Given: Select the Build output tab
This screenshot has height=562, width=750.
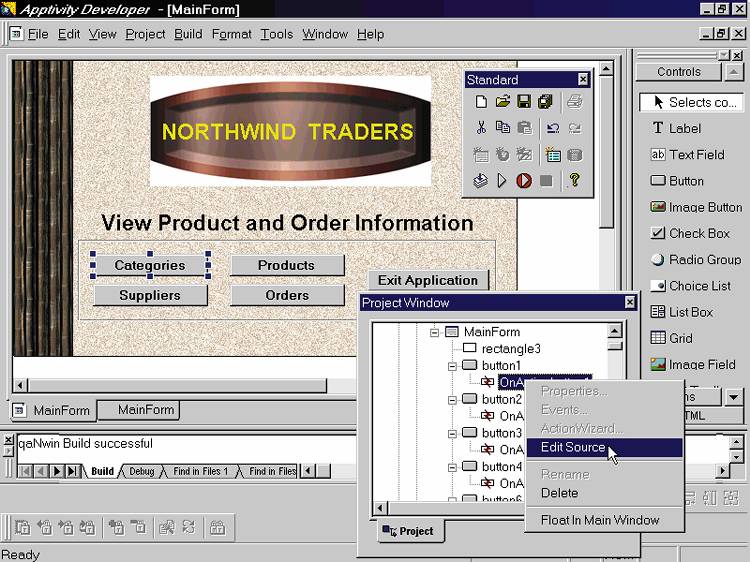Looking at the screenshot, I should (102, 472).
